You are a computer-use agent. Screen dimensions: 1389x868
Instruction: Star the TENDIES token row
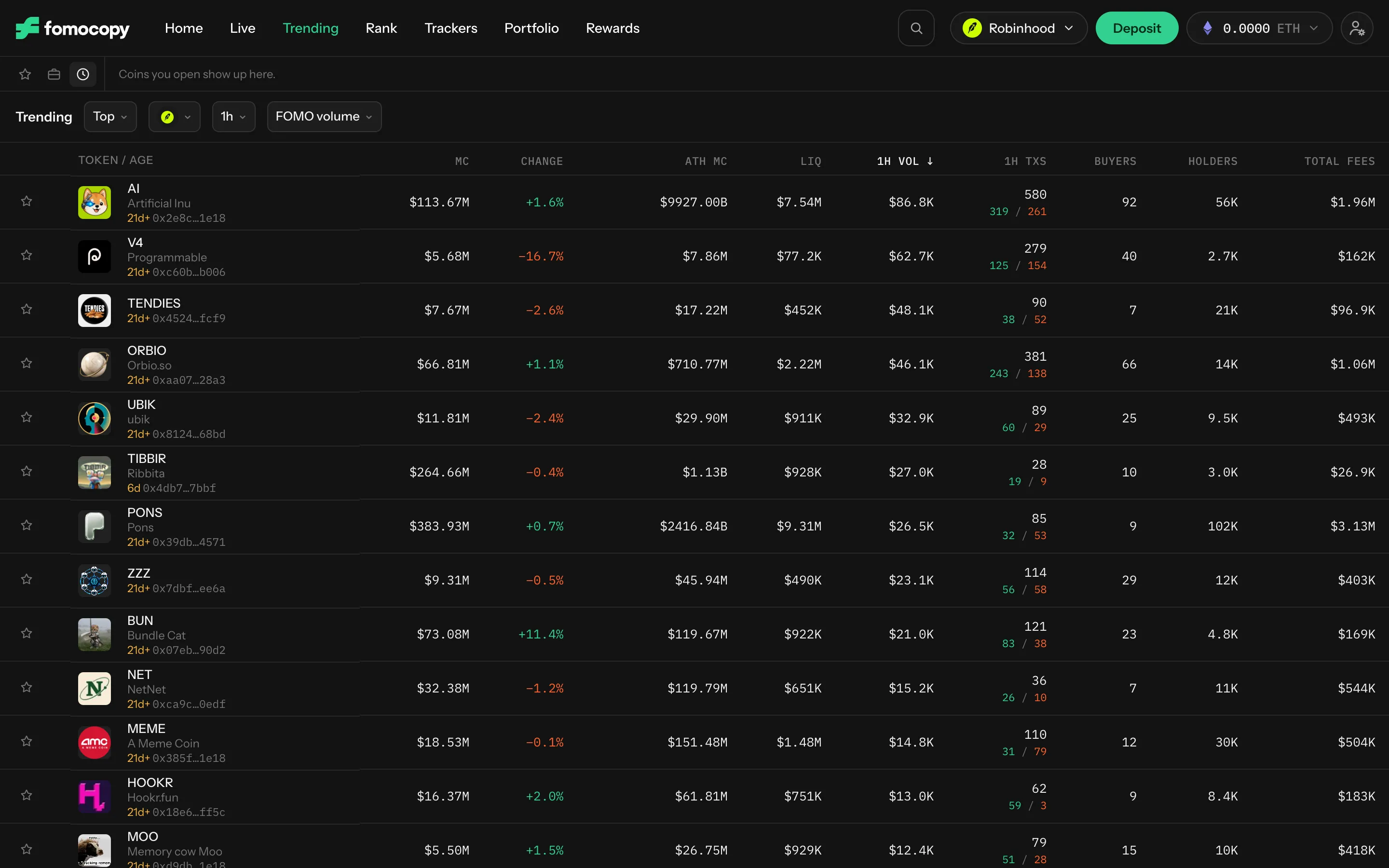point(27,309)
